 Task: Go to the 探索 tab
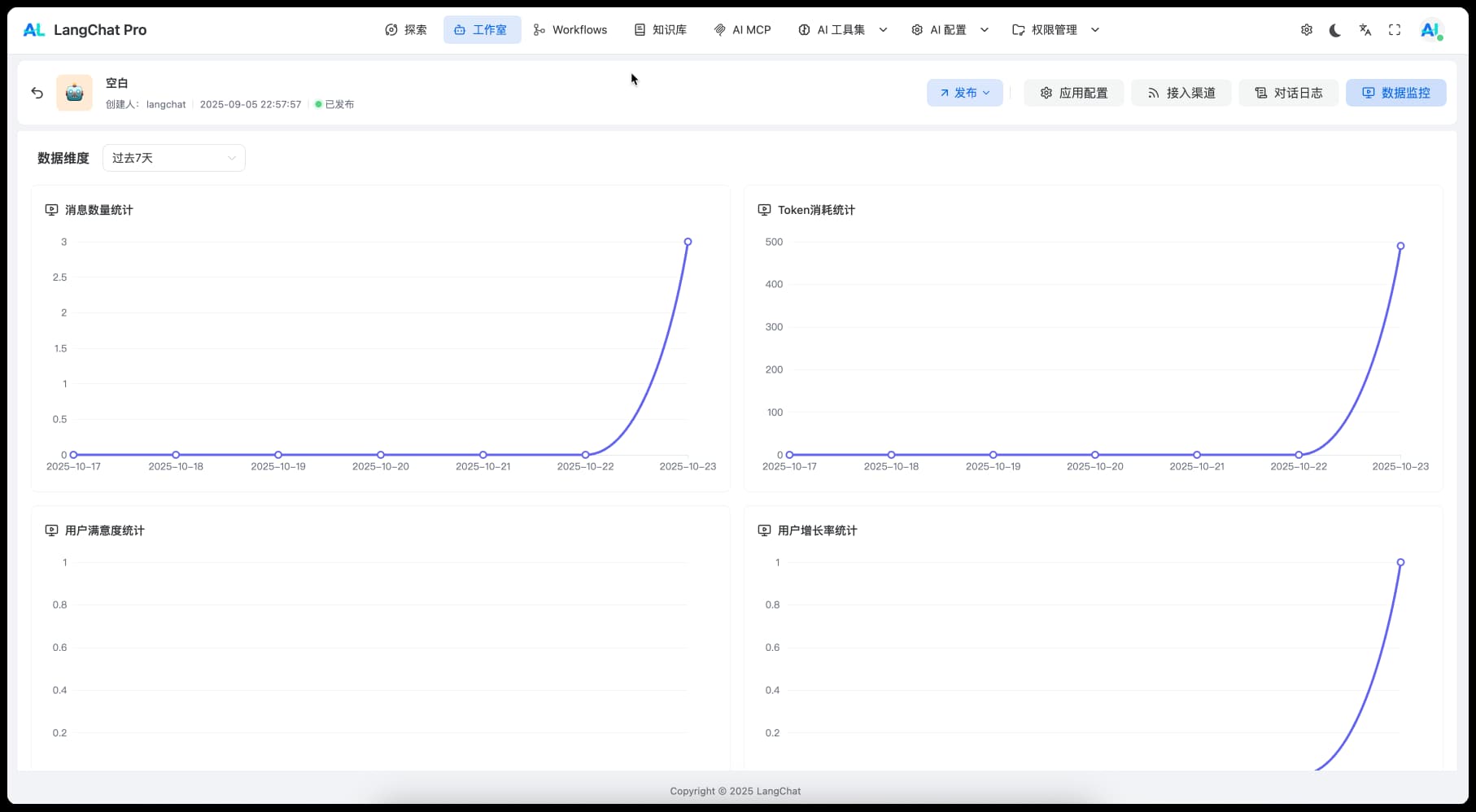pos(406,30)
